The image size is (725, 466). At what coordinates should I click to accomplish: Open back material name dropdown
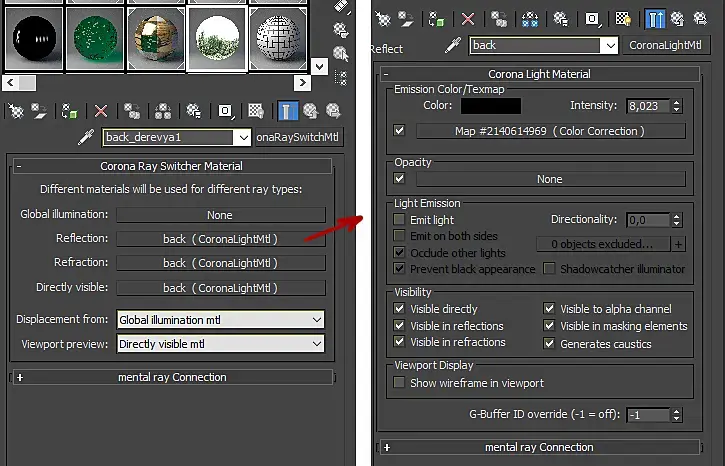click(610, 46)
